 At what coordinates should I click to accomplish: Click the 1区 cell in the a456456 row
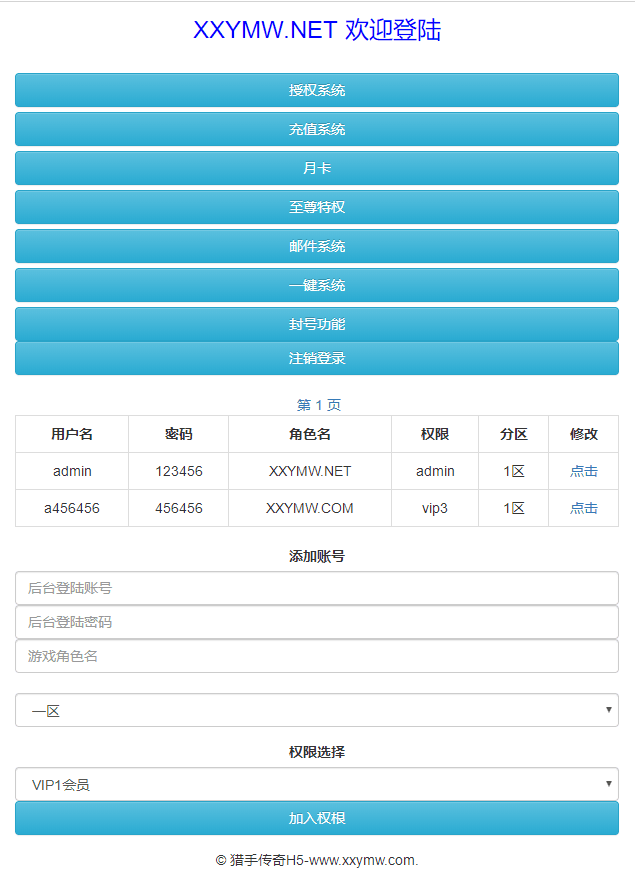pyautogui.click(x=513, y=508)
